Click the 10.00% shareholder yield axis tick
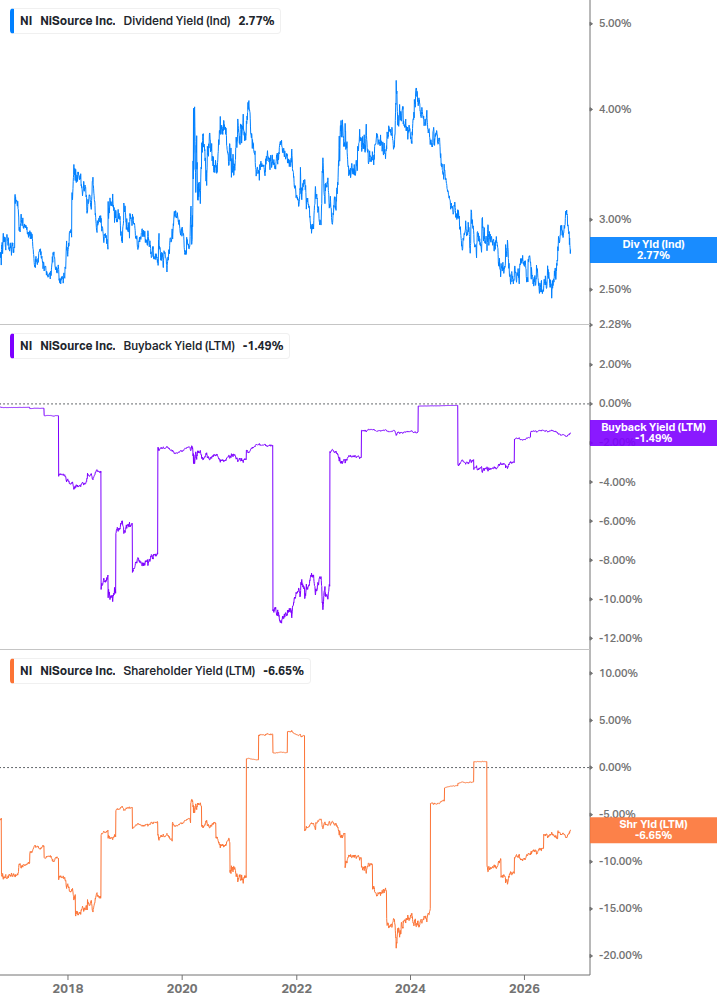Image resolution: width=717 pixels, height=1005 pixels. point(618,674)
